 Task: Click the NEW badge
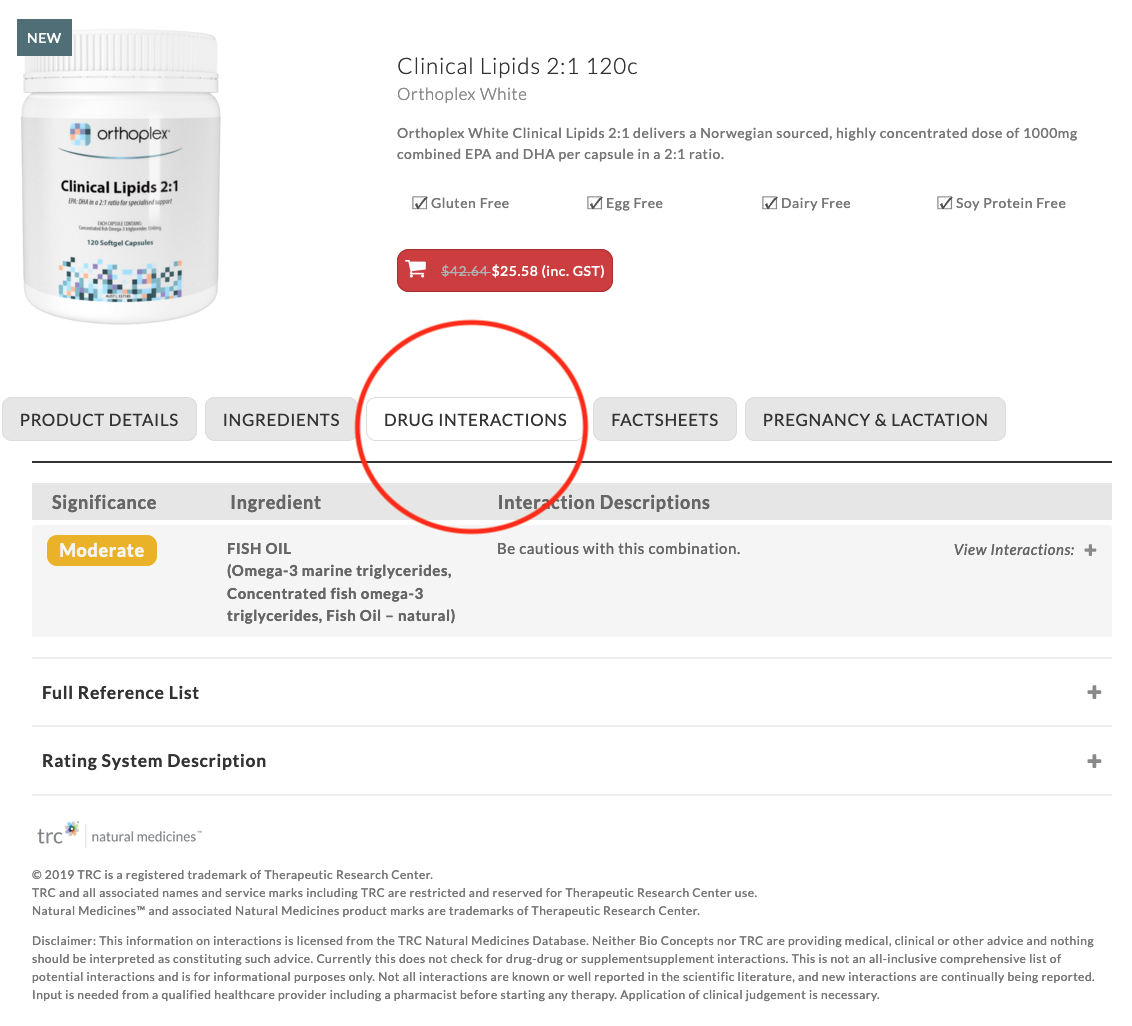click(43, 37)
